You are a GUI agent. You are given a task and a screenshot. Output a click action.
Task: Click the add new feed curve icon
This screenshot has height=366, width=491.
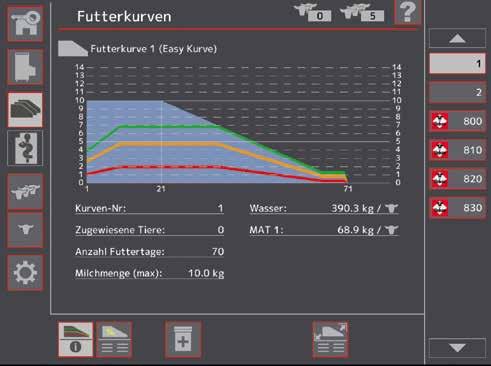pos(183,340)
